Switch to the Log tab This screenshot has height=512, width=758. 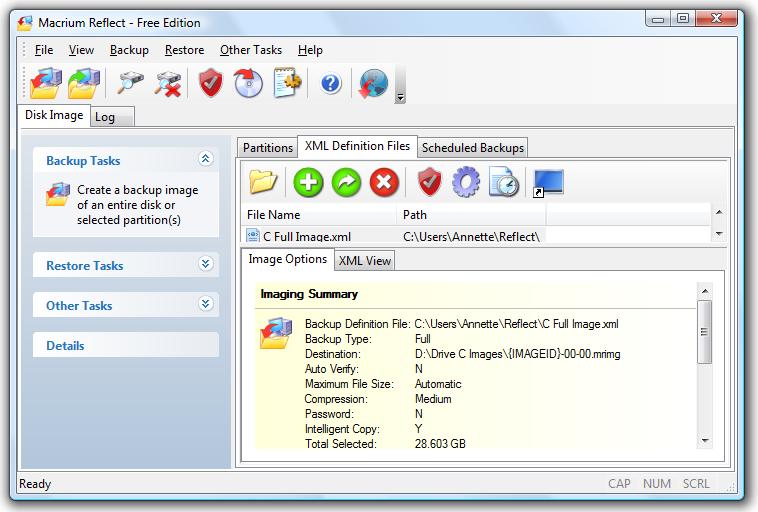pyautogui.click(x=113, y=117)
